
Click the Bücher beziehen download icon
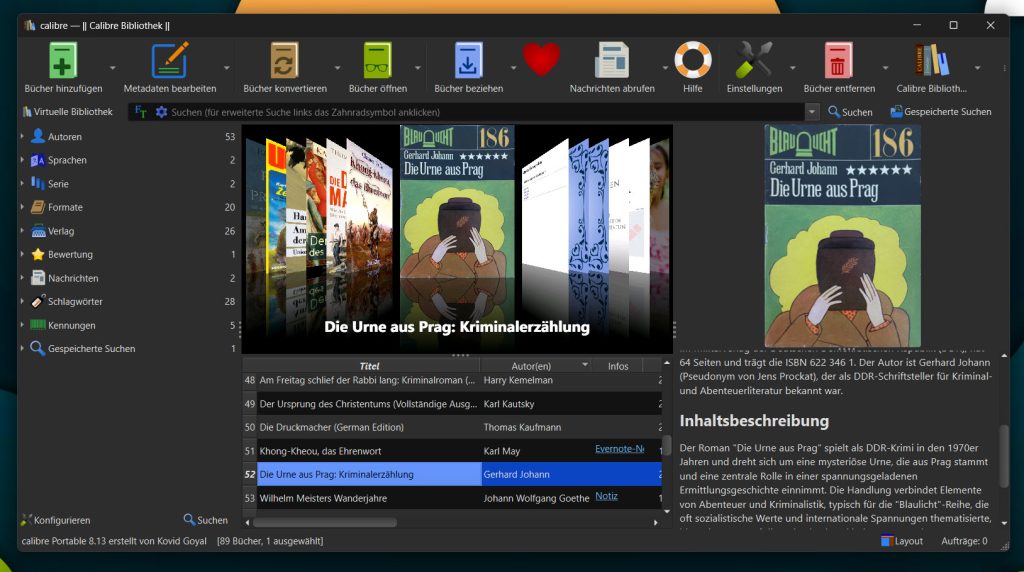468,61
